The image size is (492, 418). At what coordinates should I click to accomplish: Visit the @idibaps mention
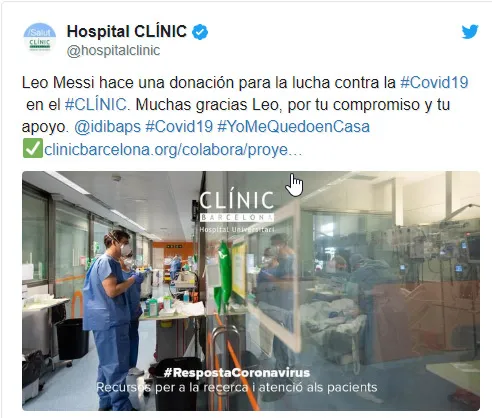[x=107, y=127]
